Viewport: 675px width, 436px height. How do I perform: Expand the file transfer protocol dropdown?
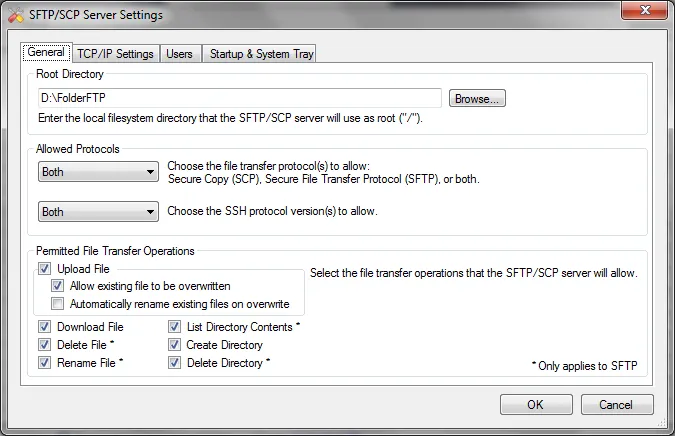click(x=98, y=172)
